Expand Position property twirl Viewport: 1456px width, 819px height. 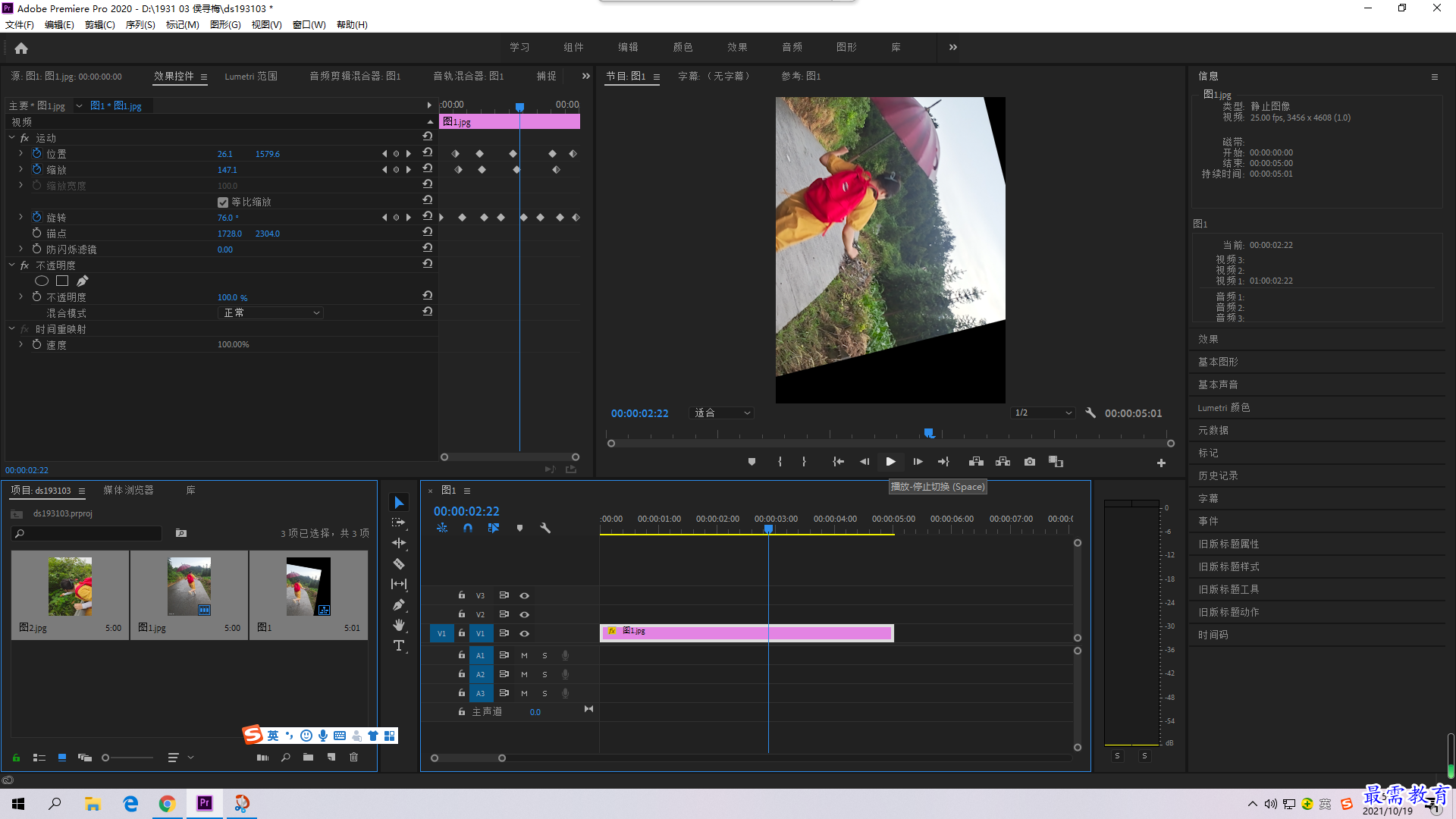point(20,153)
